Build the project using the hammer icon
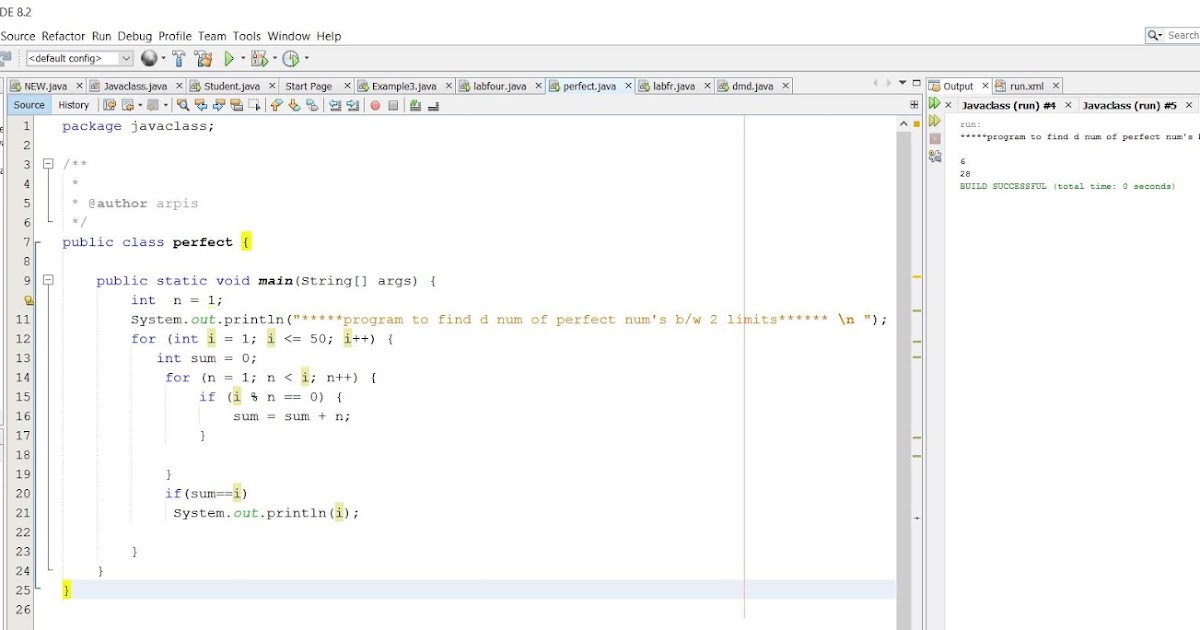This screenshot has height=630, width=1200. 179,57
